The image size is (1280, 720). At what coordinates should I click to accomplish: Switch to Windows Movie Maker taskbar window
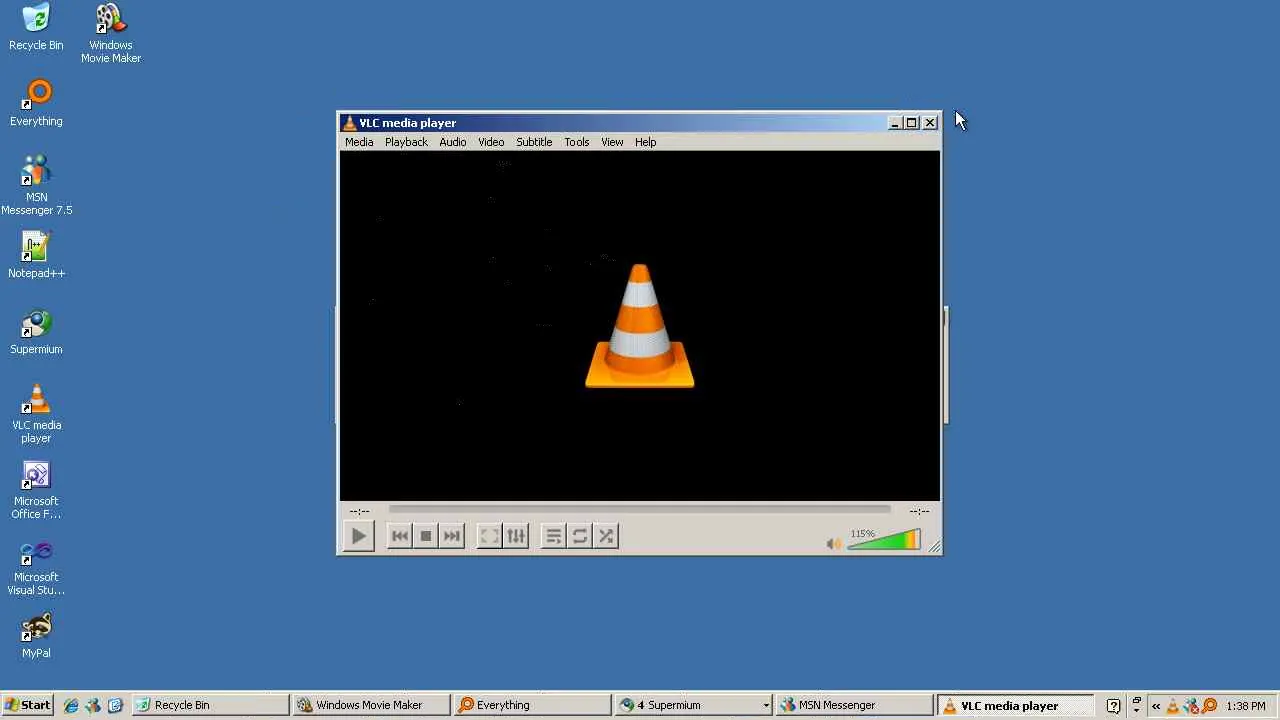click(371, 705)
